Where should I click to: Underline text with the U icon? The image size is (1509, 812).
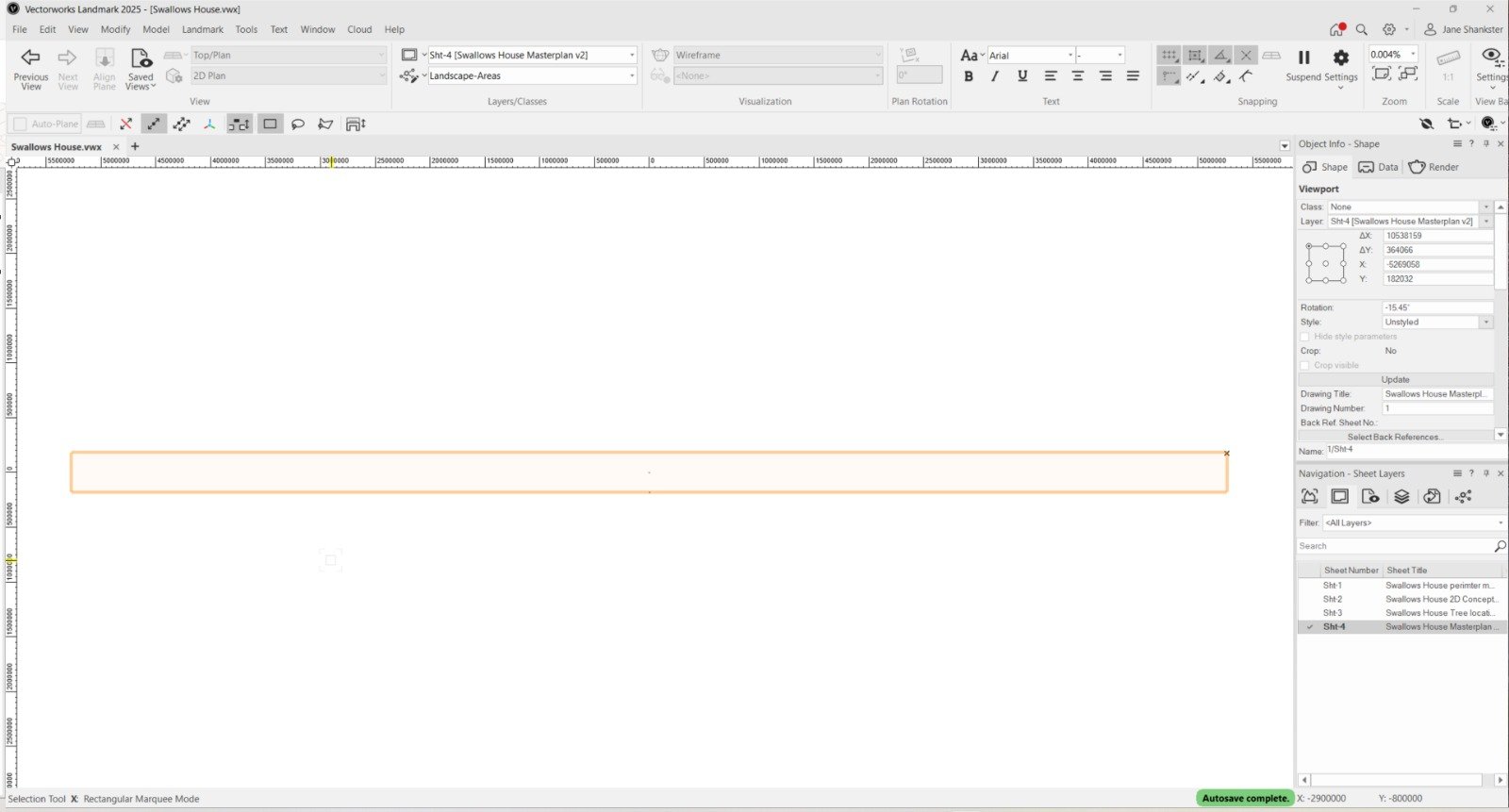pyautogui.click(x=1022, y=76)
